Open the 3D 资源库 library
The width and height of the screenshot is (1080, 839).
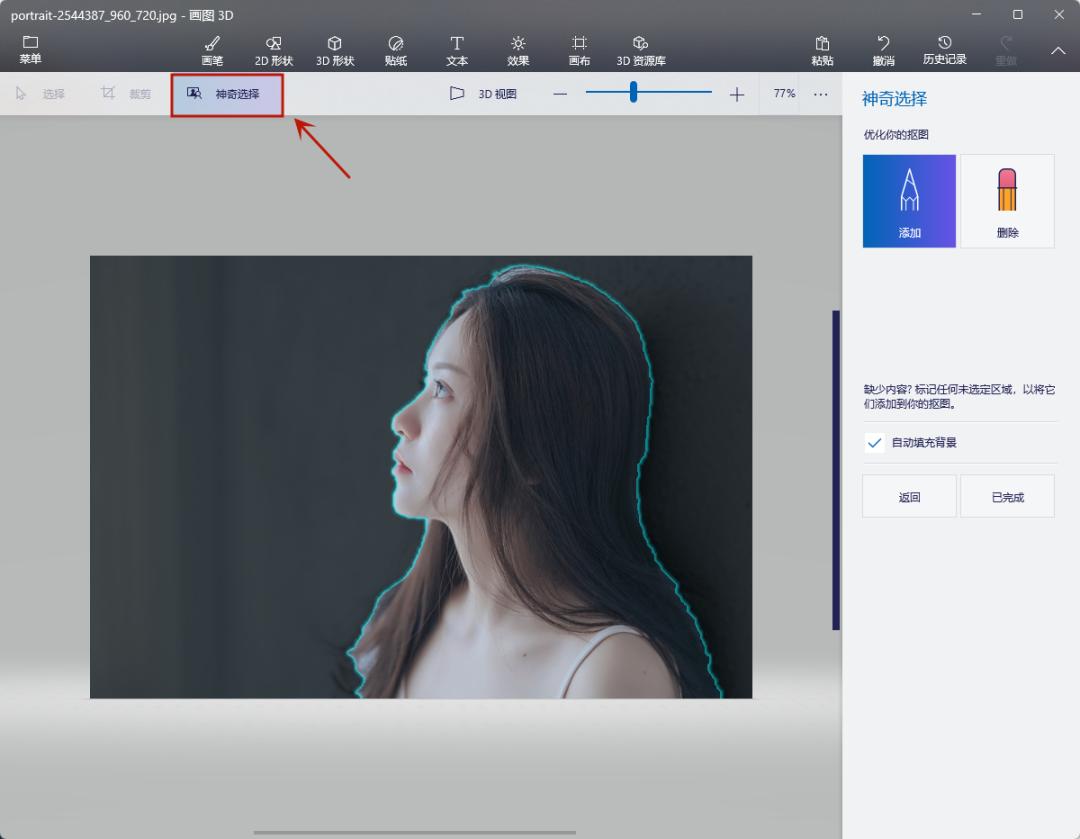[641, 50]
